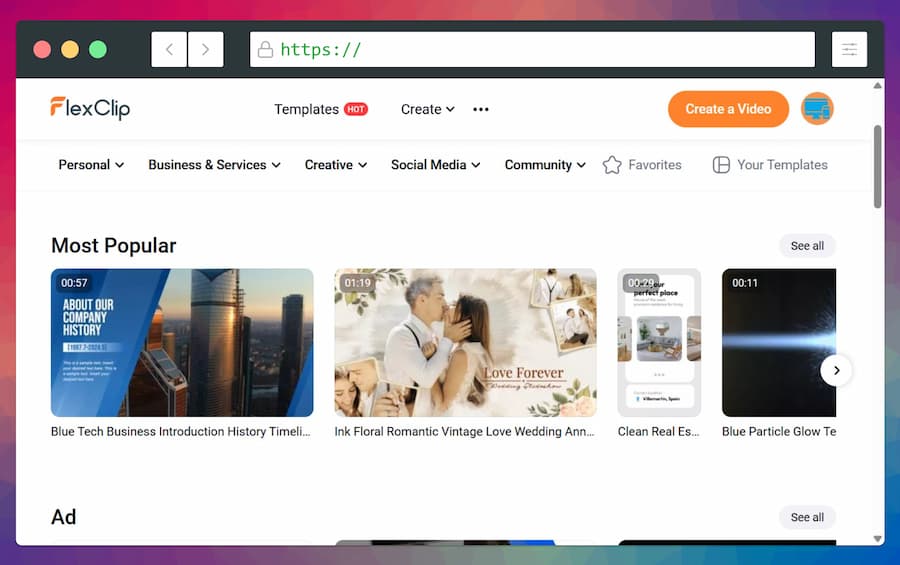Click the Favorites star icon
This screenshot has width=900, height=565.
coord(612,165)
